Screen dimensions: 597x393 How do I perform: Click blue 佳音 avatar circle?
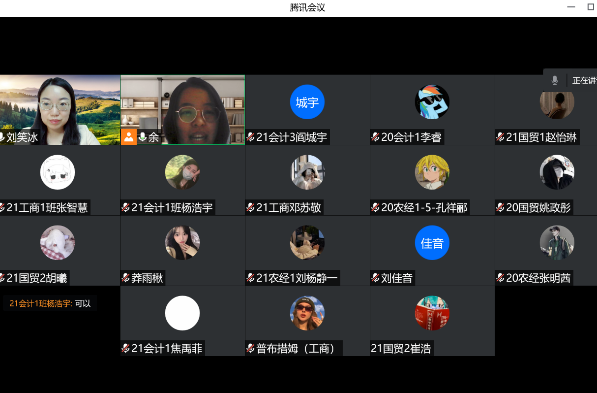(x=432, y=243)
